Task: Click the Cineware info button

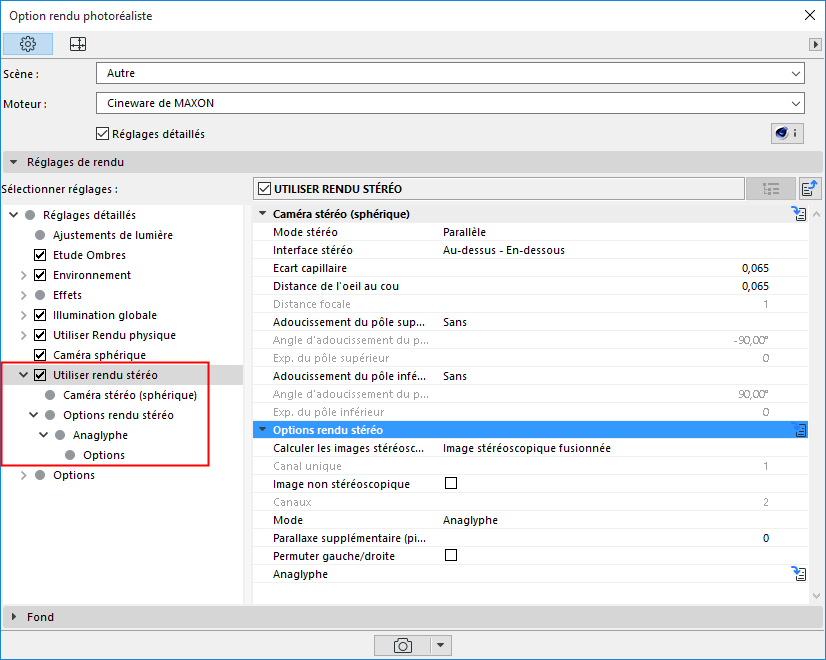Action: tap(787, 133)
